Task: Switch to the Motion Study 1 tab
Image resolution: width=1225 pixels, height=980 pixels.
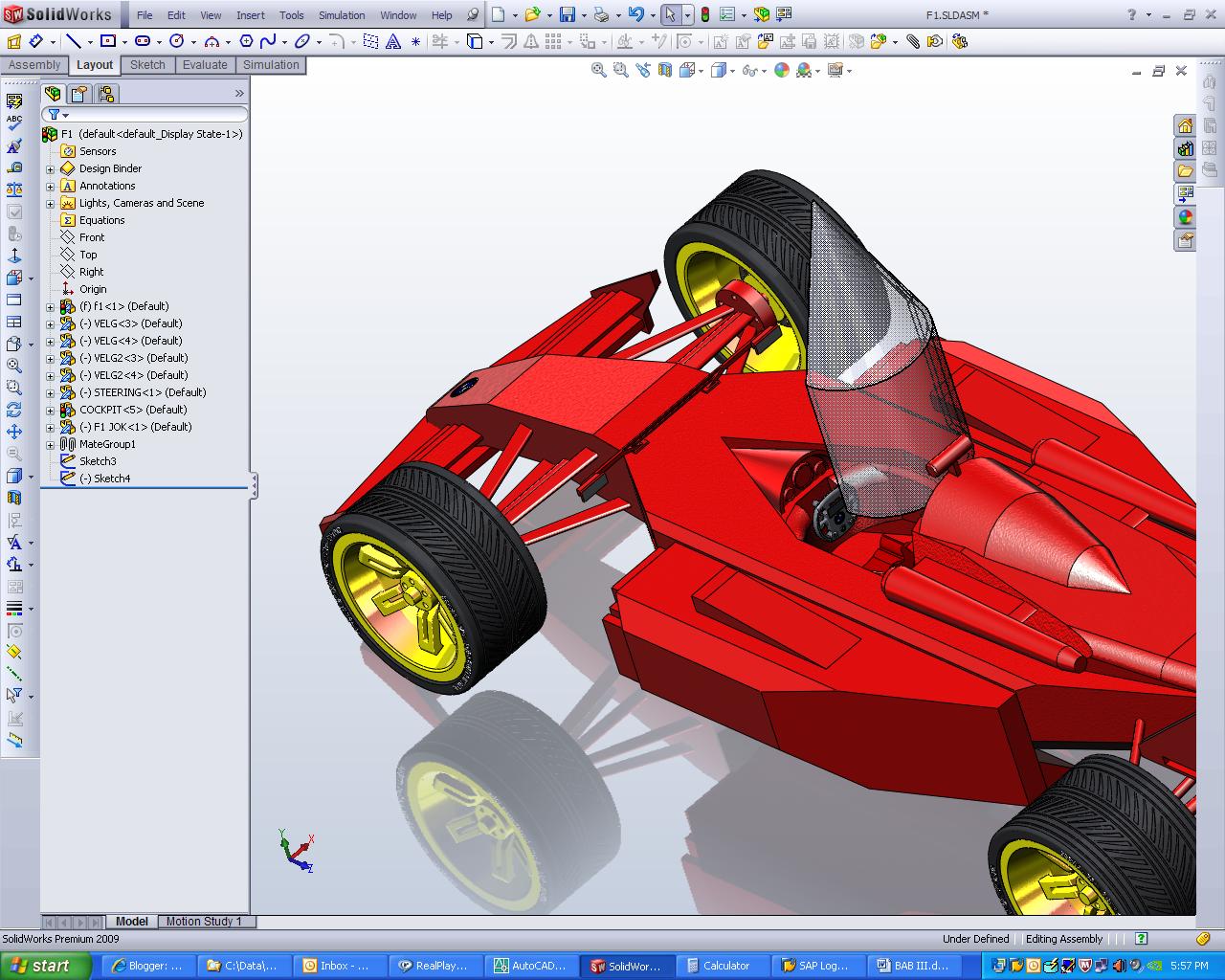Action: [x=204, y=922]
